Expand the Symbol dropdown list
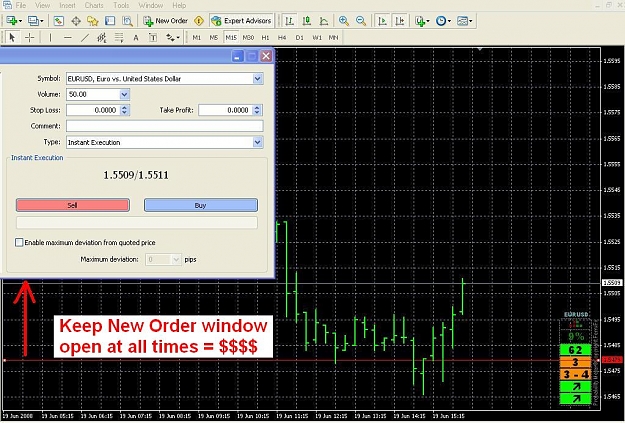This screenshot has width=625, height=423. 257,79
